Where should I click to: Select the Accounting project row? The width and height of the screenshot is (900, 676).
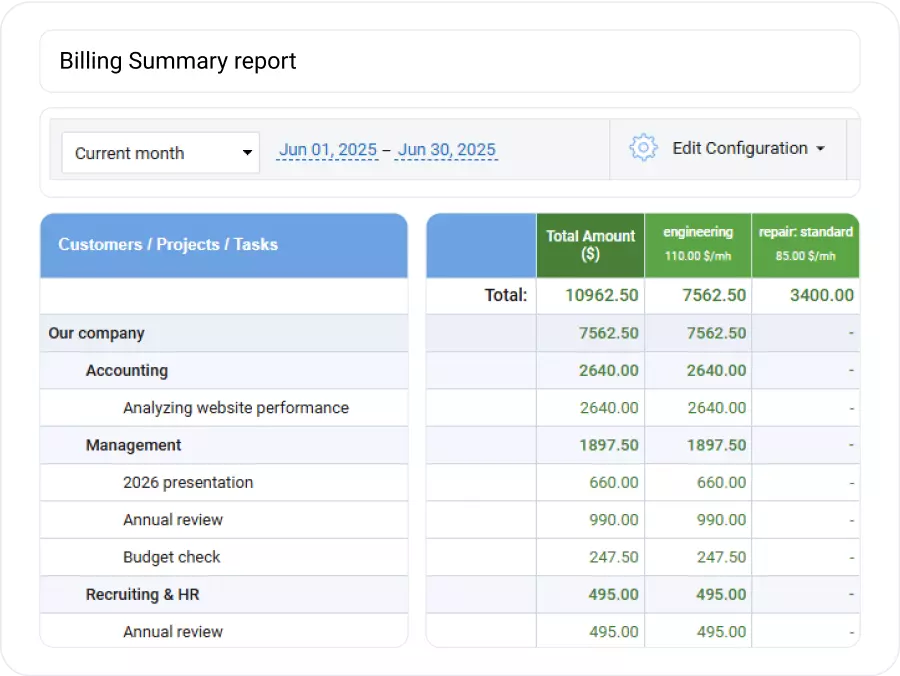pyautogui.click(x=224, y=371)
